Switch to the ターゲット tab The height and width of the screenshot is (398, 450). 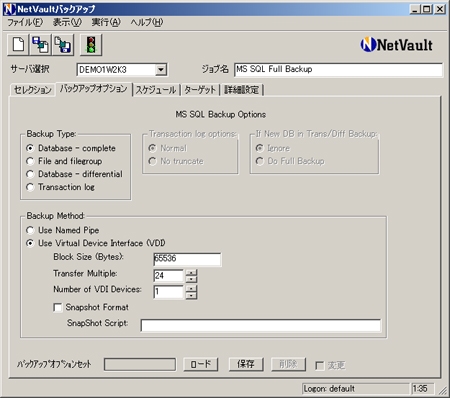tap(200, 90)
